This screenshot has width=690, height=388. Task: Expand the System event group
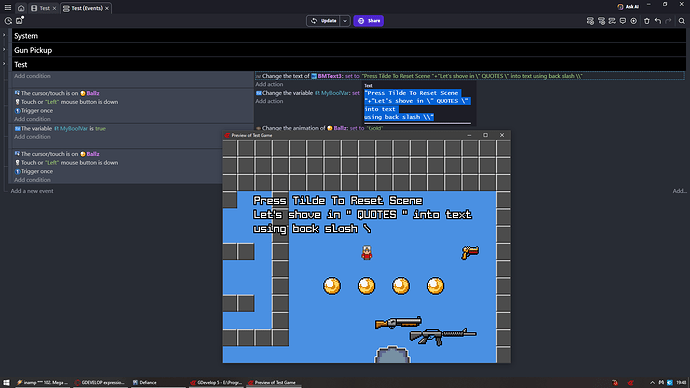(x=4, y=35)
